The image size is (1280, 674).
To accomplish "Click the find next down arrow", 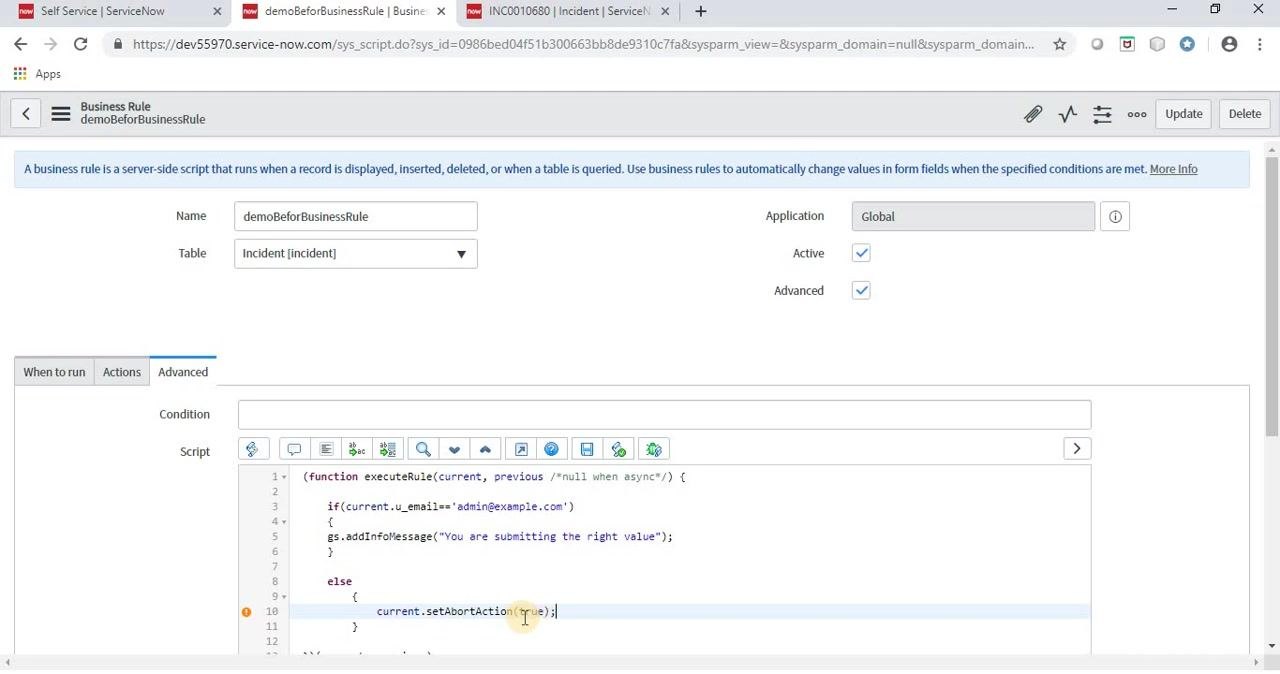I will pyautogui.click(x=454, y=450).
